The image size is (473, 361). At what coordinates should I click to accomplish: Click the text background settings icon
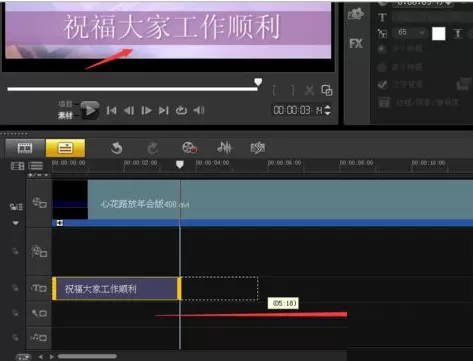pyautogui.click(x=464, y=84)
